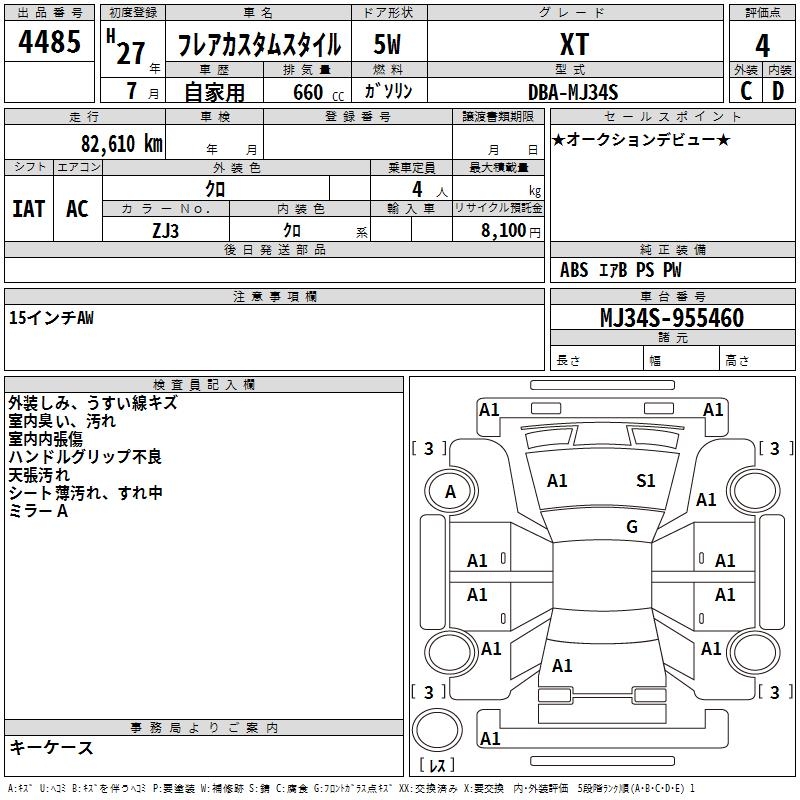The width and height of the screenshot is (800, 800).
Task: Click office notice キーケース
Action: [x=51, y=747]
